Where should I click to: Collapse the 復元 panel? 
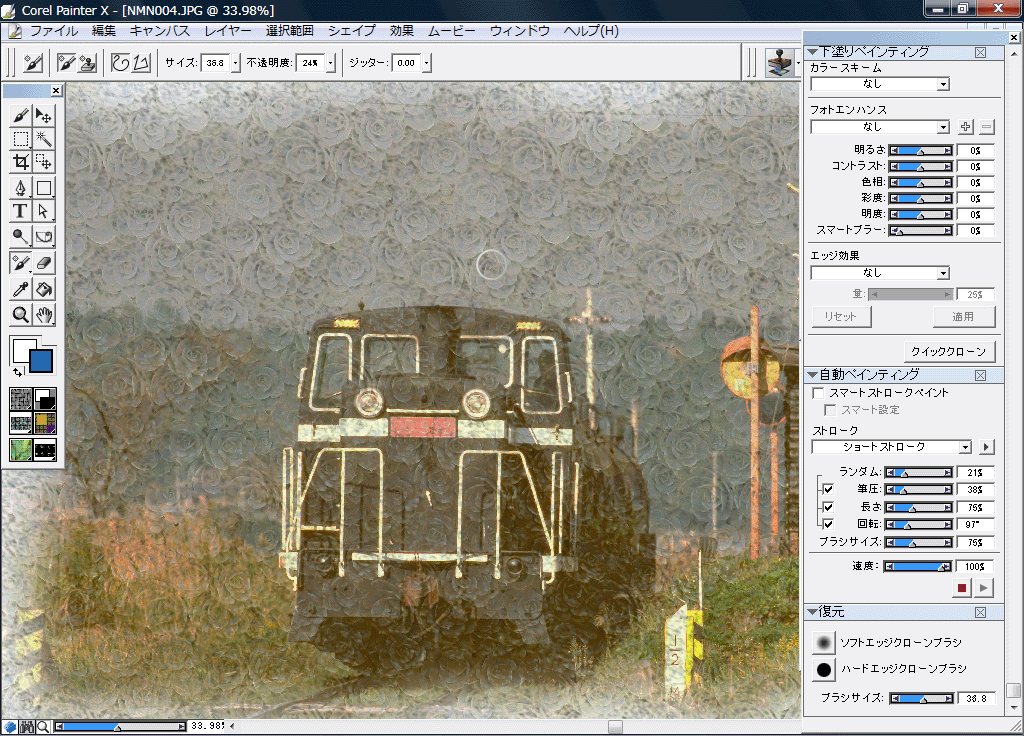coord(812,612)
